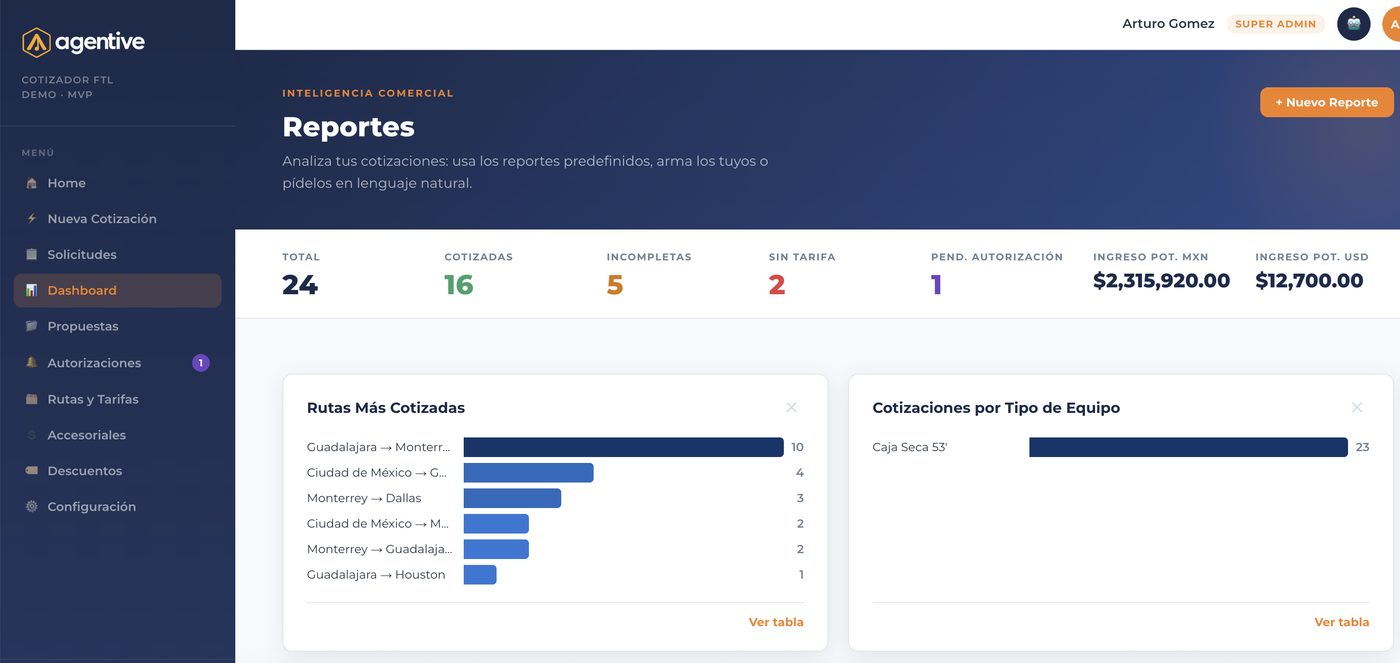
Task: Open the orange user avatar in header
Action: tap(1391, 24)
